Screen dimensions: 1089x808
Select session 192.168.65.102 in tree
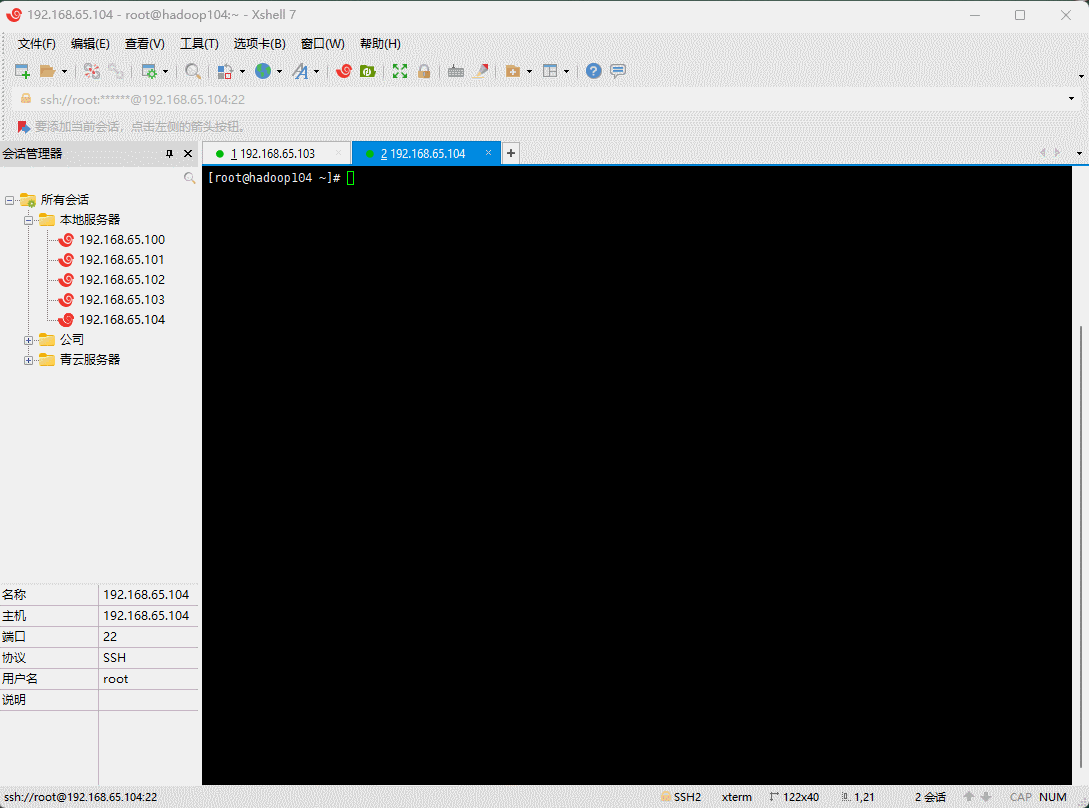(122, 280)
